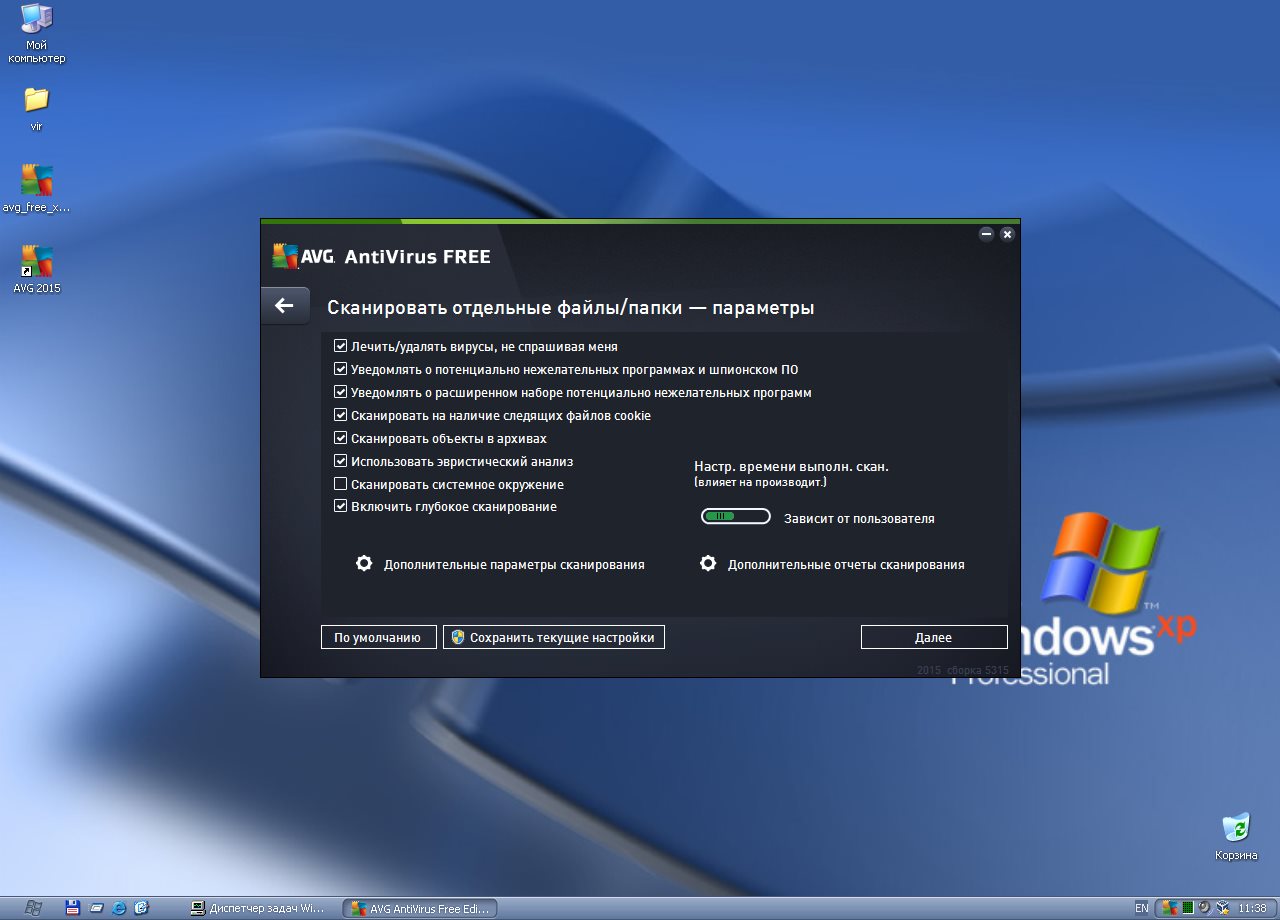Open Дополнительные отчеты сканирования link
This screenshot has height=920, width=1280.
coord(846,565)
